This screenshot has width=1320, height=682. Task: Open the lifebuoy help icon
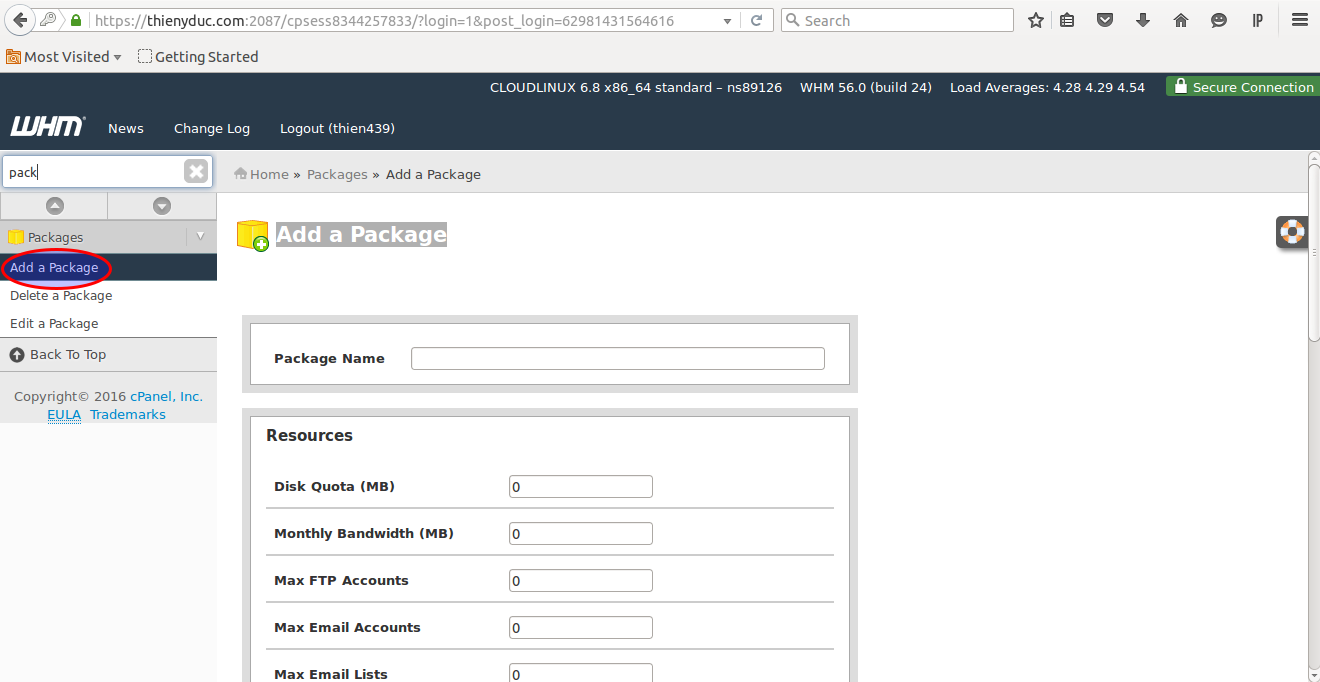click(x=1292, y=231)
